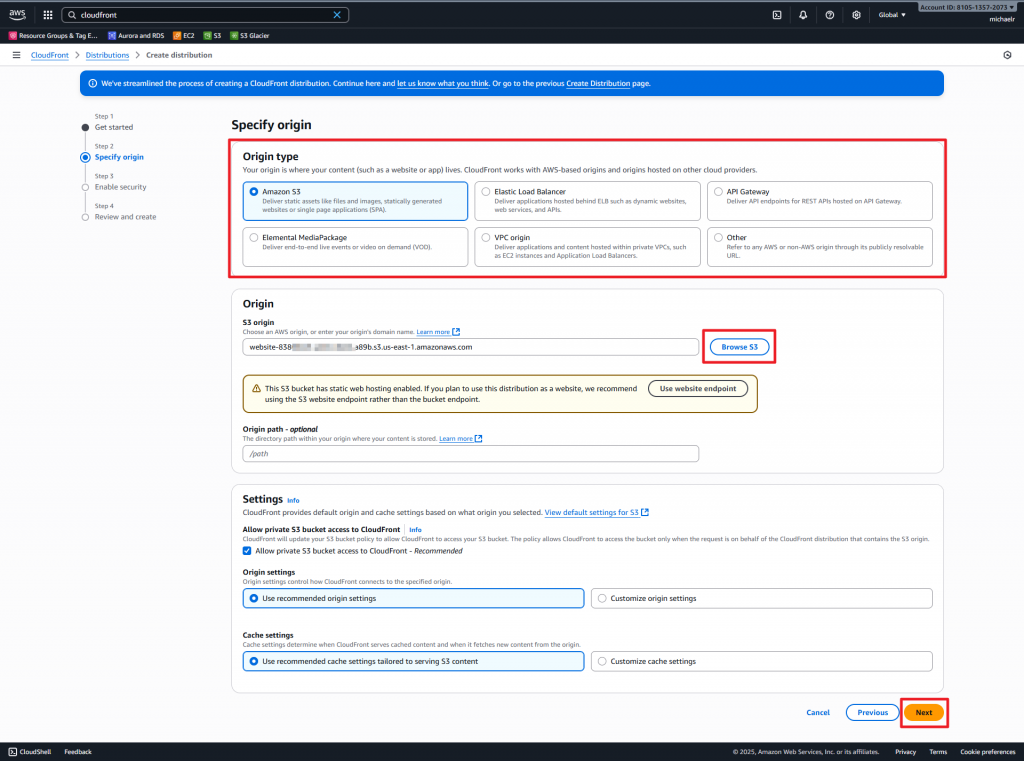Open Settings Info link
The height and width of the screenshot is (761, 1024).
point(293,500)
